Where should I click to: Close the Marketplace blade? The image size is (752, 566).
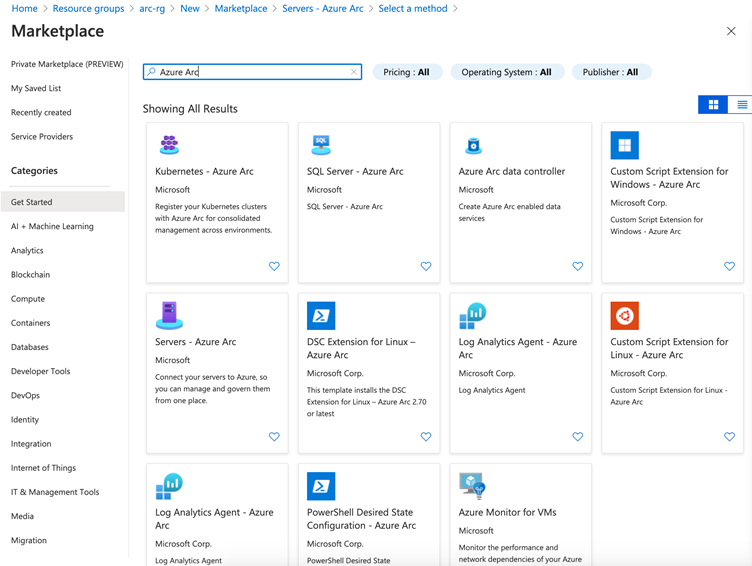click(x=731, y=31)
